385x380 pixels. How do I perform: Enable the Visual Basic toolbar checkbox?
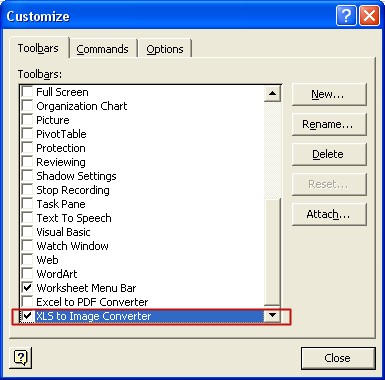(27, 231)
